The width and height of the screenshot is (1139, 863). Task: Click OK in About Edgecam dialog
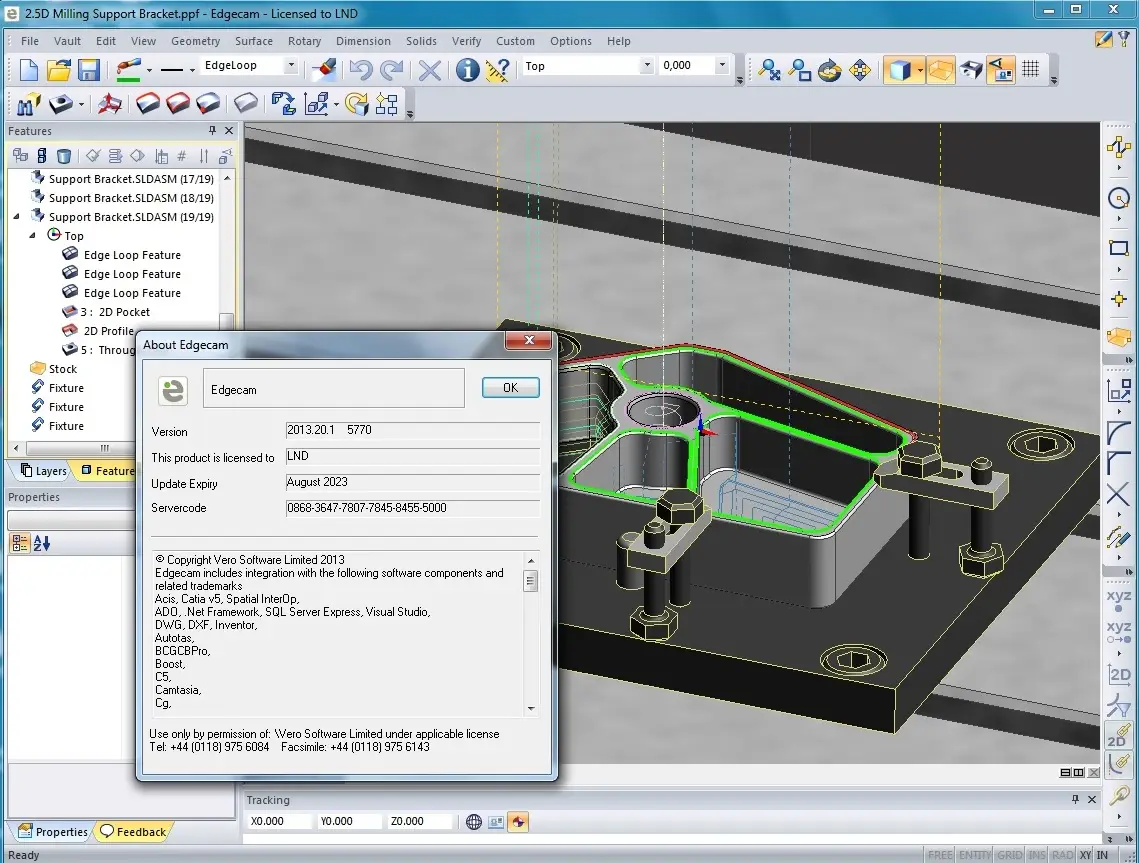pyautogui.click(x=511, y=388)
